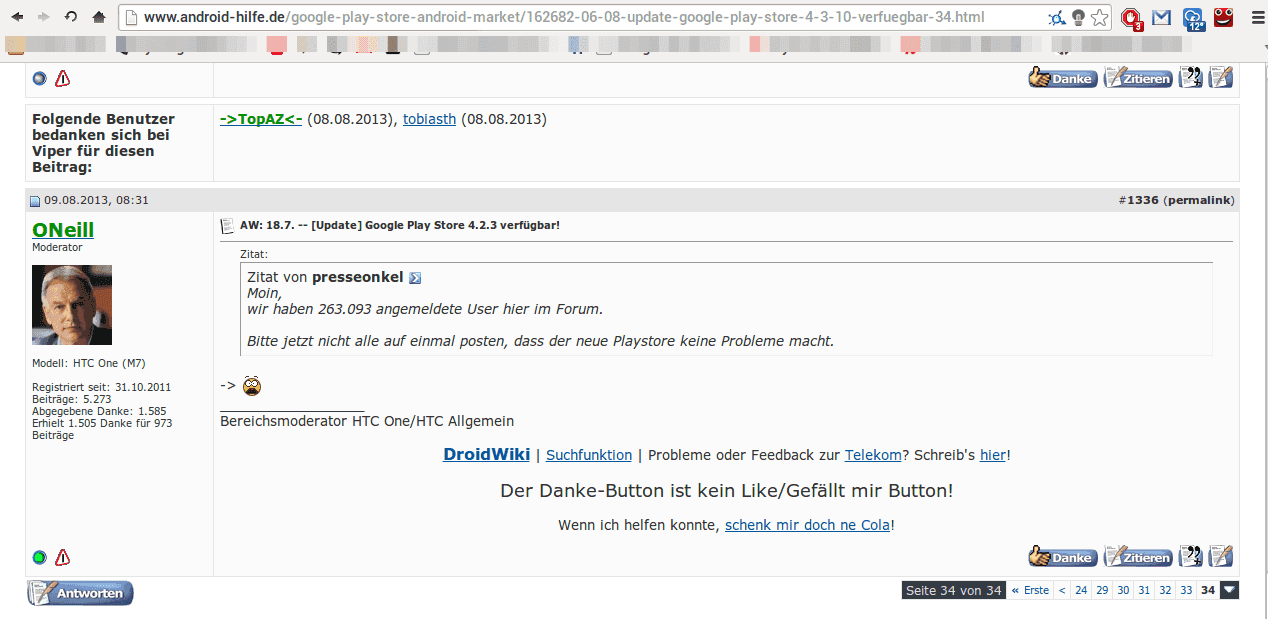Click the quick reply icon on ONeill's post
Image resolution: width=1268 pixels, height=619 pixels.
tap(1221, 557)
